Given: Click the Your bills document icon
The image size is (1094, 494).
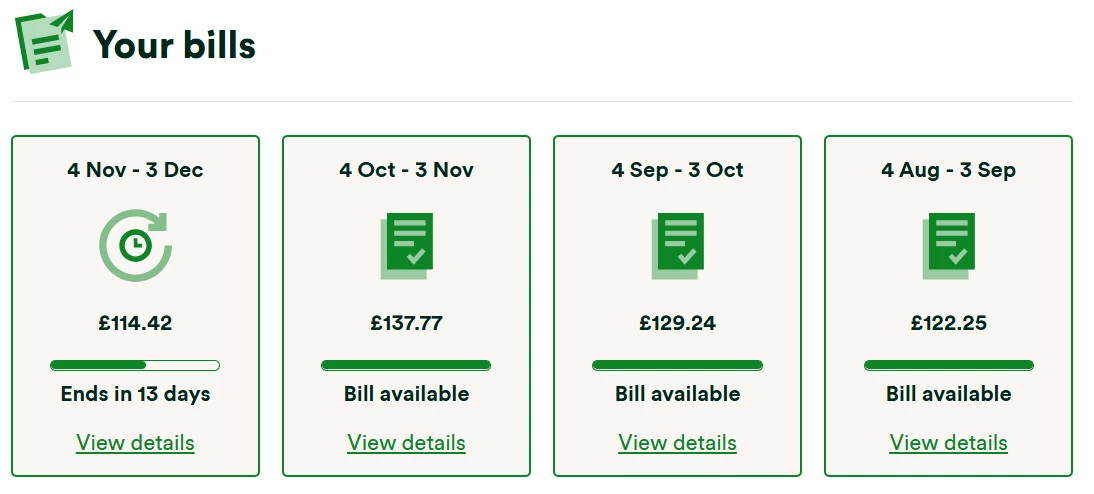Looking at the screenshot, I should coord(44,41).
